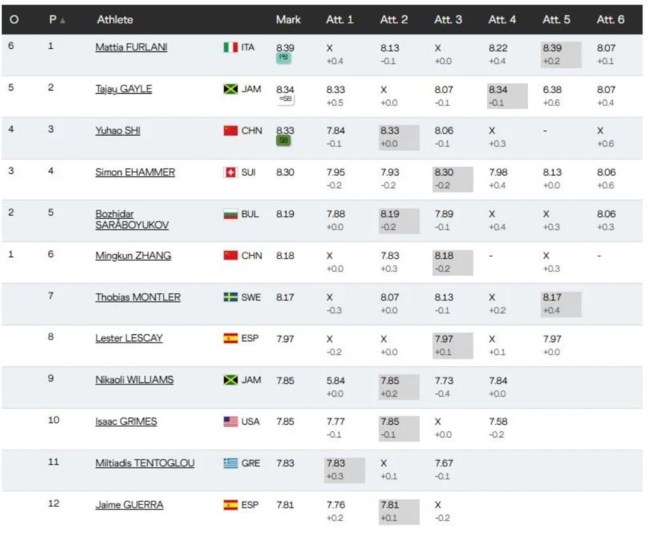This screenshot has height=541, width=650.
Task: Click the SB badge under Yuhao SHI's mark
Action: pos(284,141)
